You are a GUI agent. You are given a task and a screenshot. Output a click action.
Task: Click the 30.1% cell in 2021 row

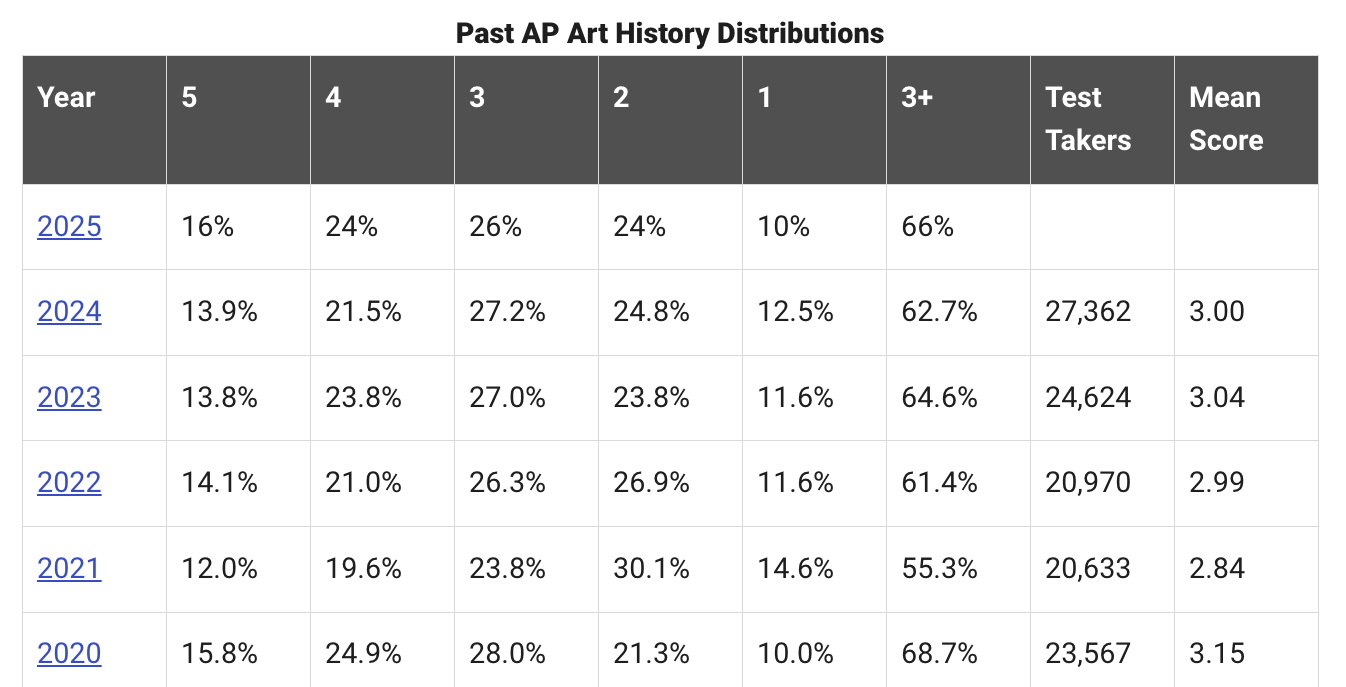click(x=651, y=569)
